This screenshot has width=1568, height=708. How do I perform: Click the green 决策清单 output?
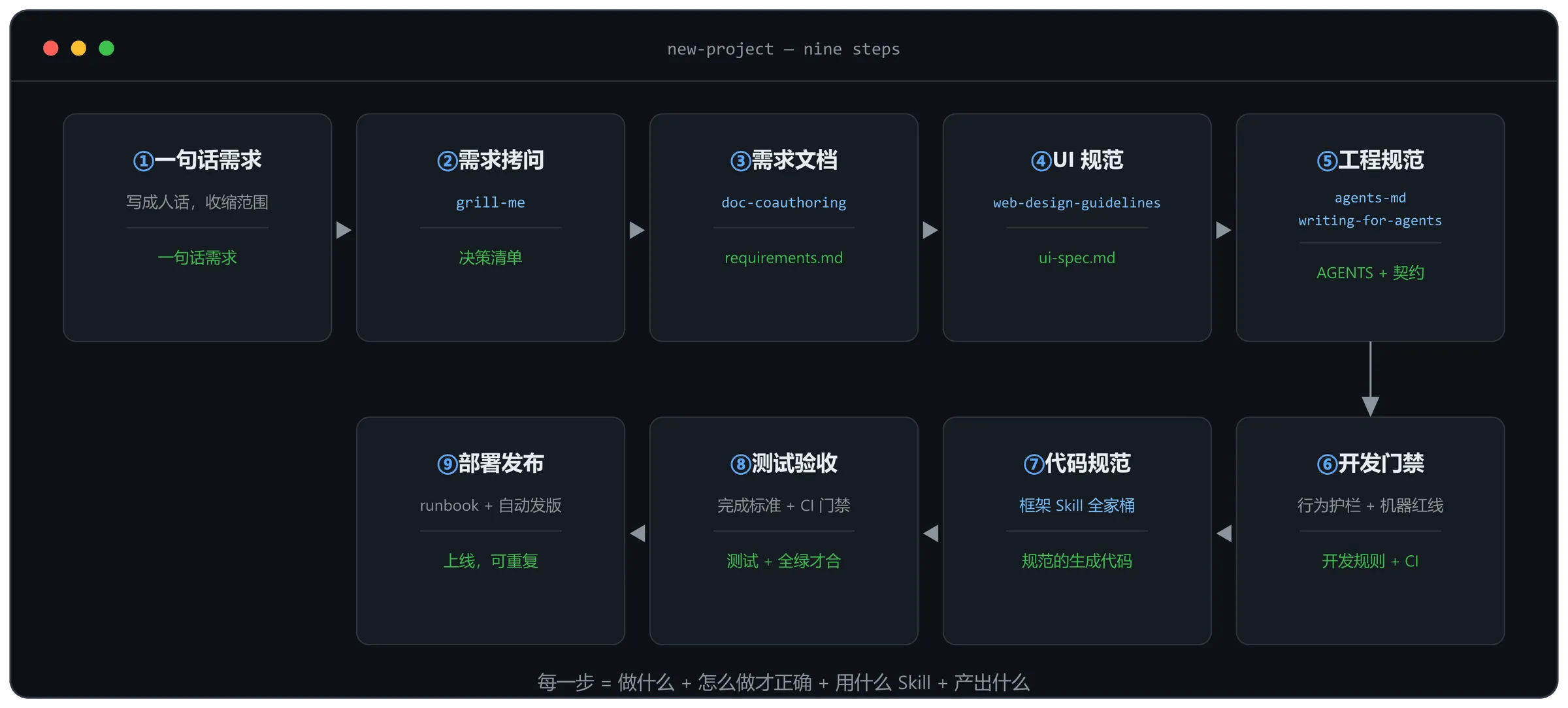point(491,258)
